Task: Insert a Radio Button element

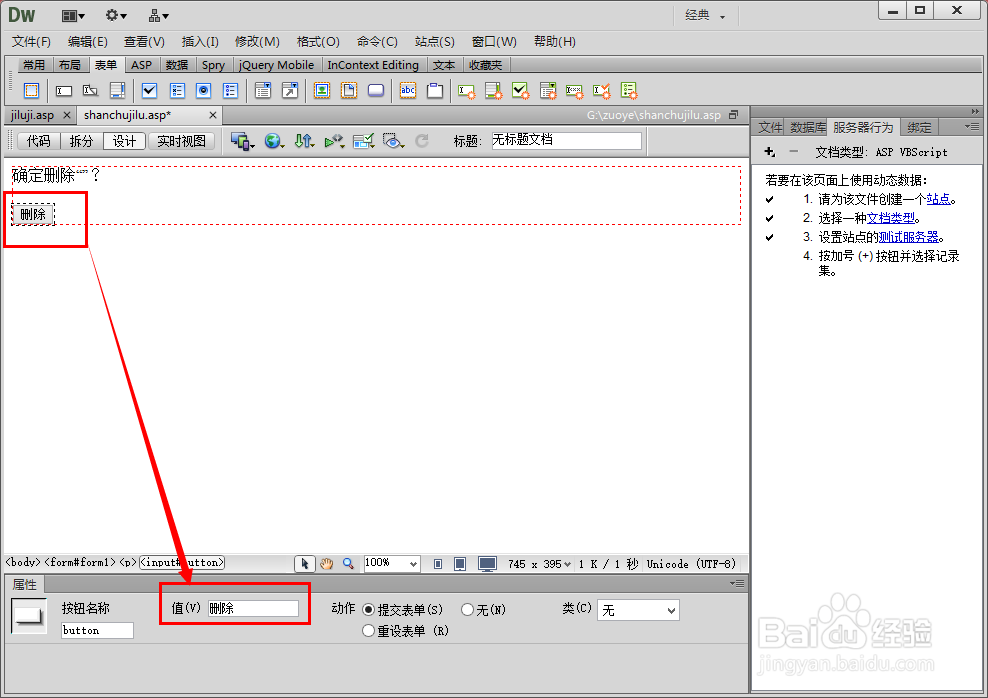Action: (204, 91)
